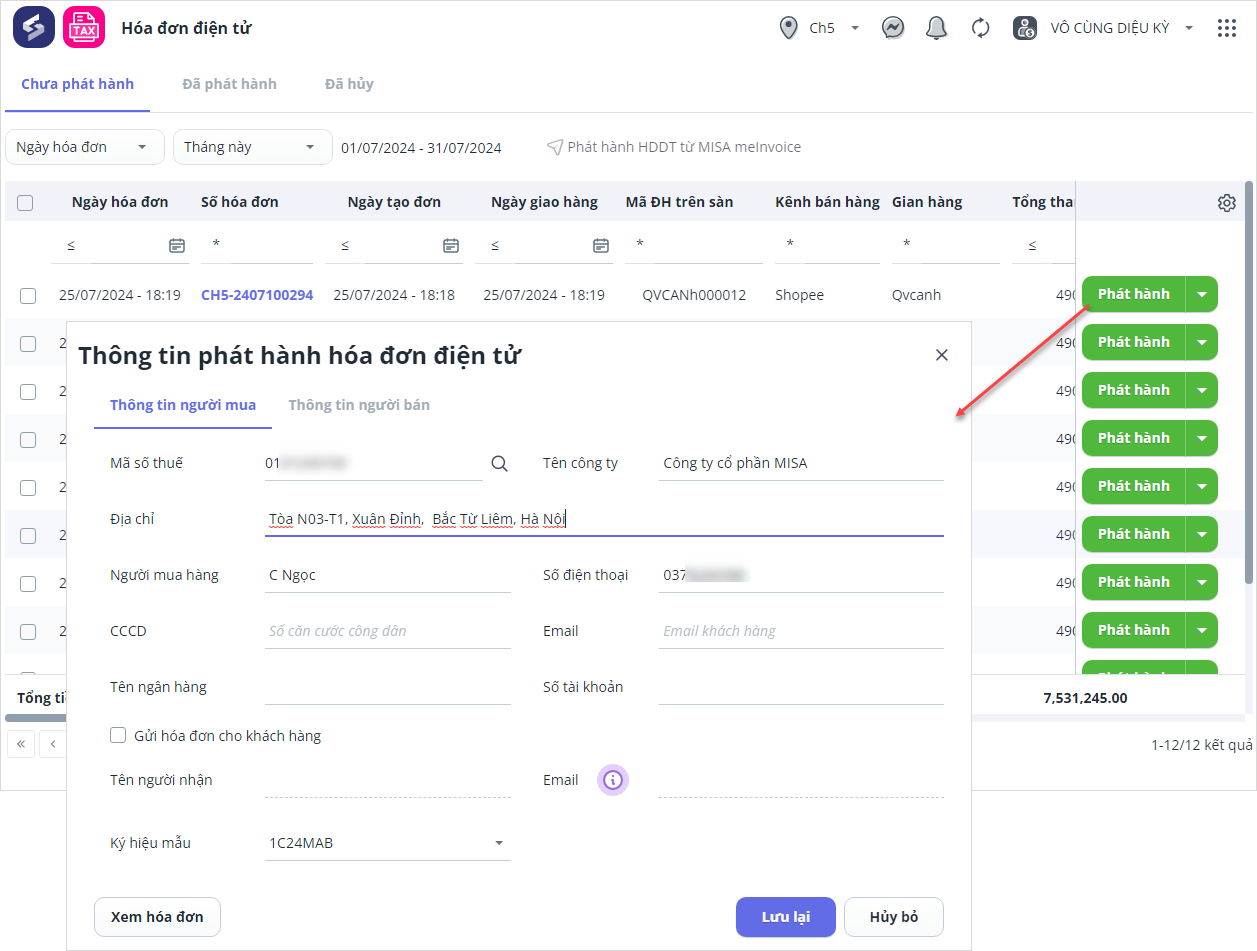Viewport: 1257px width, 951px height.
Task: Open invoice link CH5-2407100294
Action: pyautogui.click(x=257, y=295)
